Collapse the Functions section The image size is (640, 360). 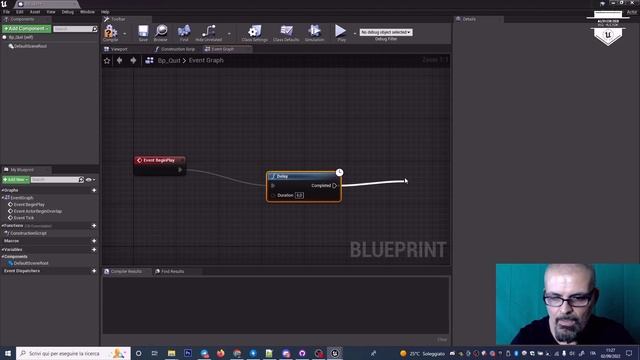2,226
